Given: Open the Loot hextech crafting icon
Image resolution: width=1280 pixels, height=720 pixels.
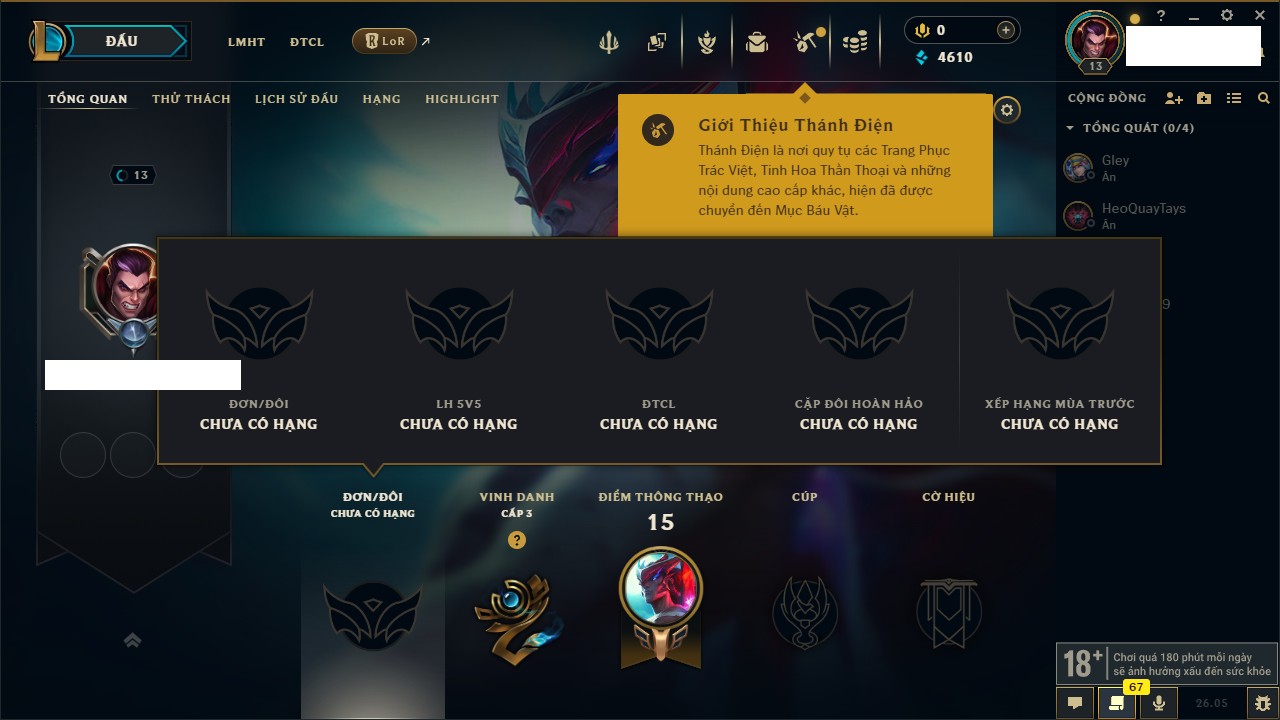Looking at the screenshot, I should coord(707,42).
